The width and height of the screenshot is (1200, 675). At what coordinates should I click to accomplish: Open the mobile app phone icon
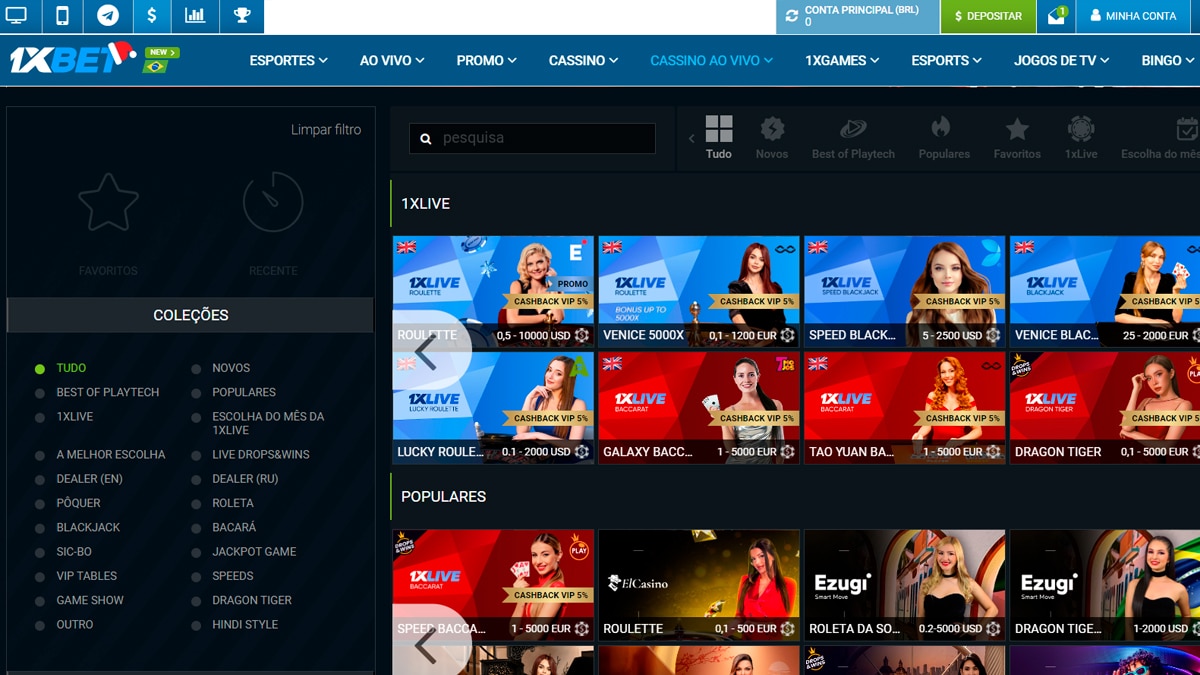[63, 16]
